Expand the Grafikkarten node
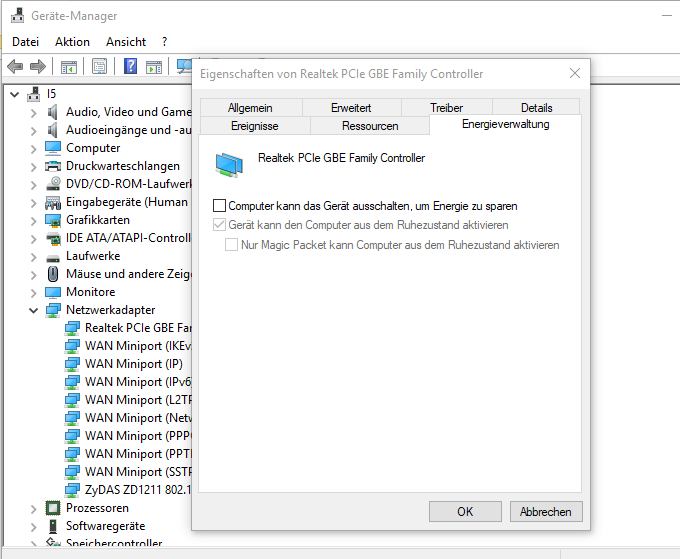This screenshot has width=680, height=559. 33,221
